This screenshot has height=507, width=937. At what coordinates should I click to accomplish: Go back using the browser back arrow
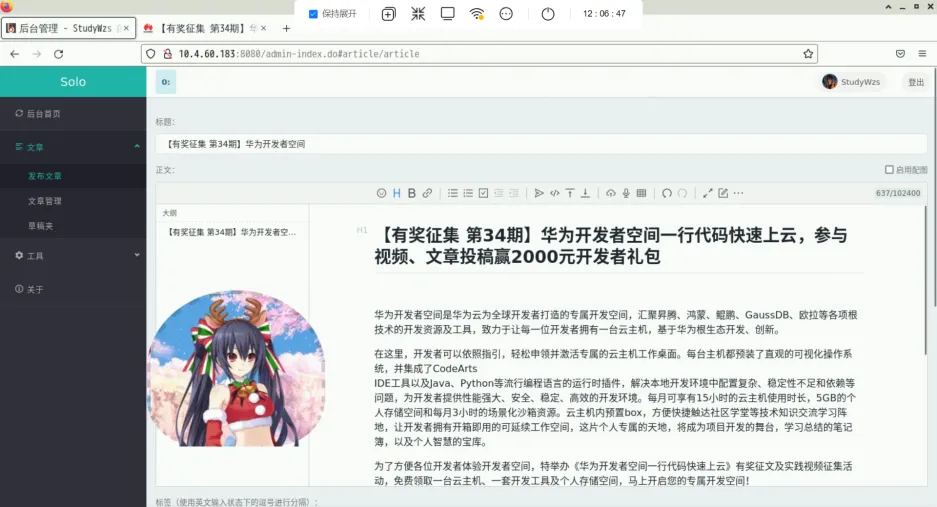click(x=15, y=54)
